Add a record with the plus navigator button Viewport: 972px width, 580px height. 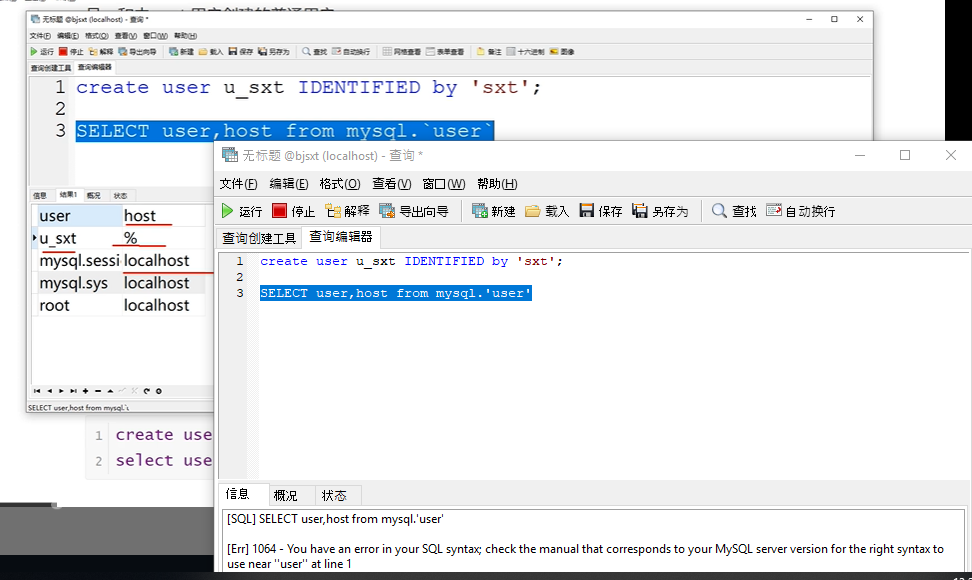(x=86, y=391)
